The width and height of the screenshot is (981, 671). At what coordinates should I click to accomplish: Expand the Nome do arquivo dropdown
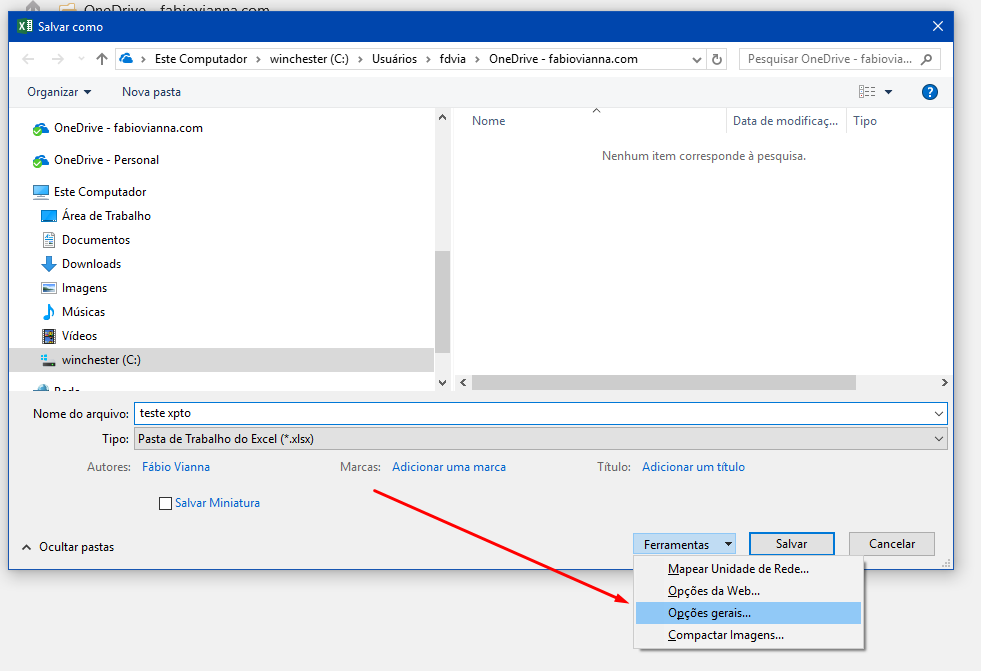point(938,413)
